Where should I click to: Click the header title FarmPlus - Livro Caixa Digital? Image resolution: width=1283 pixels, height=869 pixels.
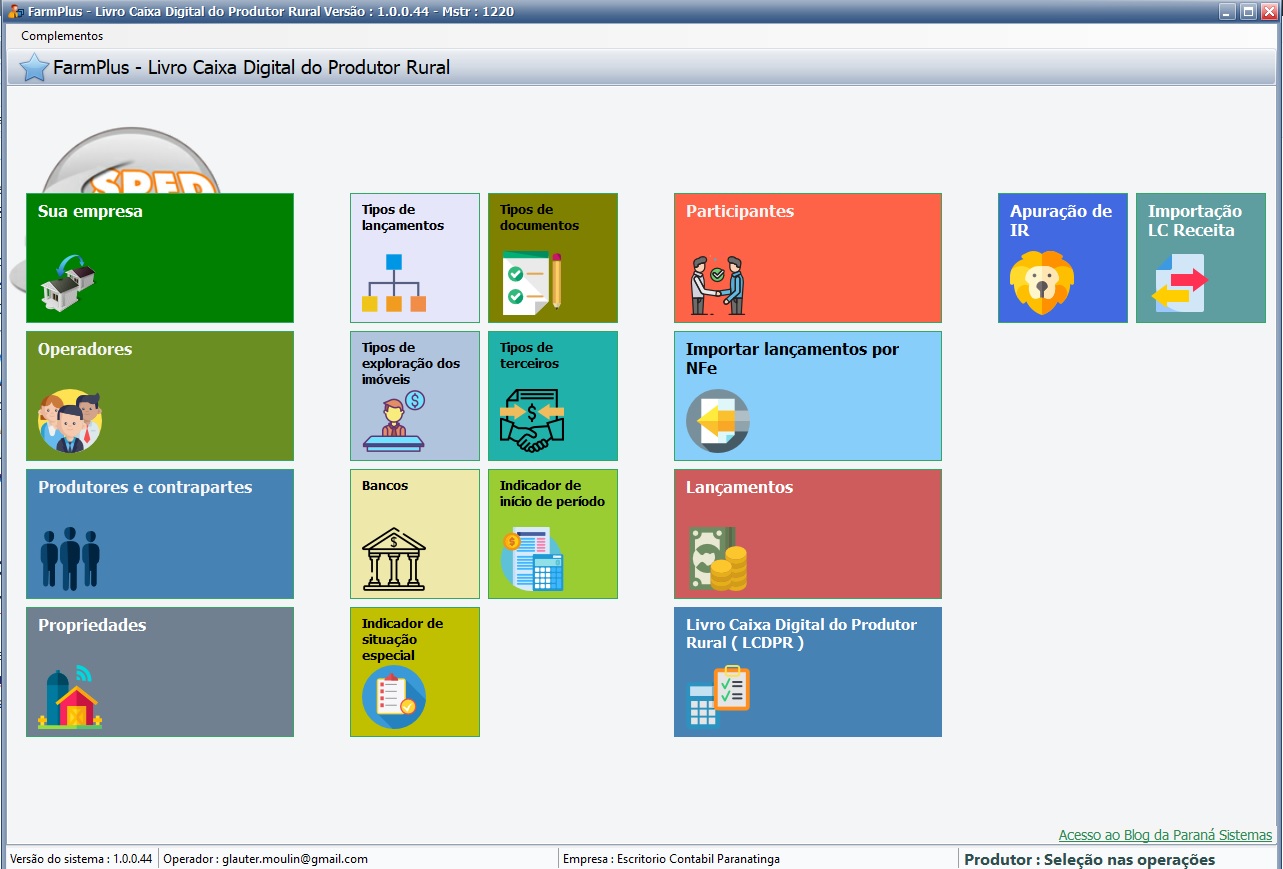252,68
